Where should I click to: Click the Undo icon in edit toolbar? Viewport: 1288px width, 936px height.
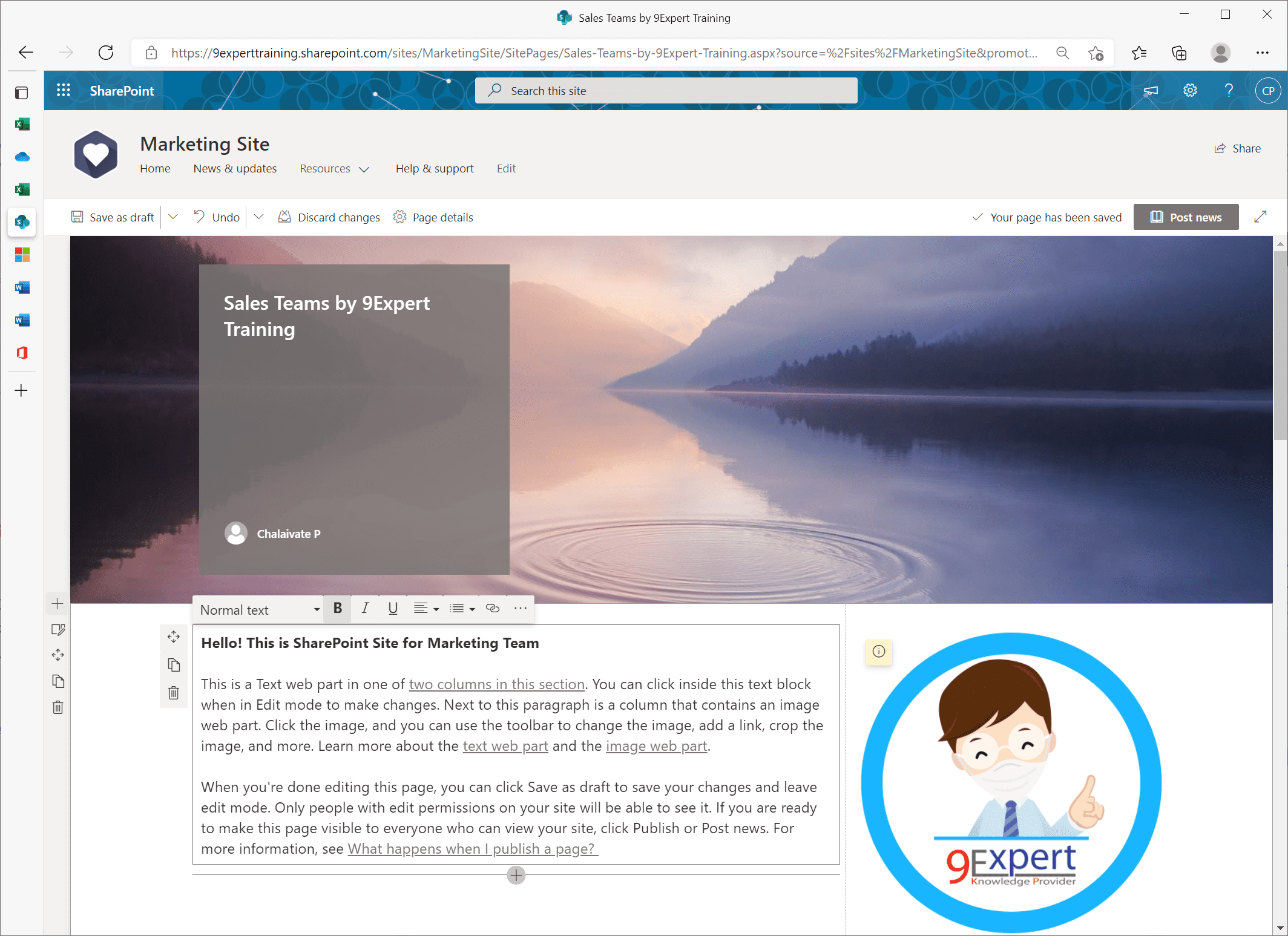pyautogui.click(x=200, y=217)
